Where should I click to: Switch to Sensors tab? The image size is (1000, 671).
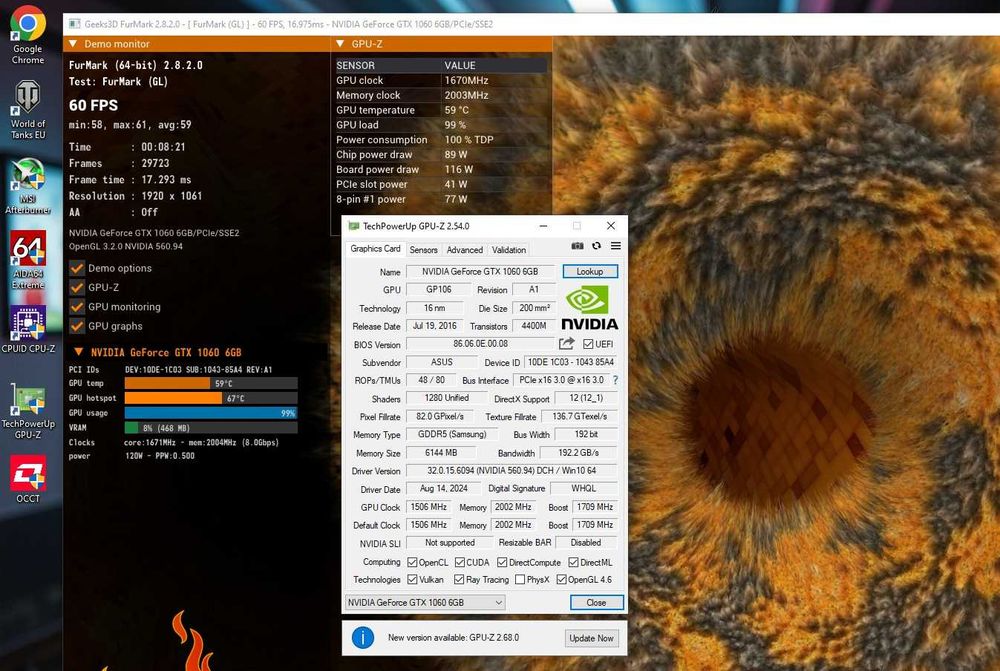coord(423,250)
